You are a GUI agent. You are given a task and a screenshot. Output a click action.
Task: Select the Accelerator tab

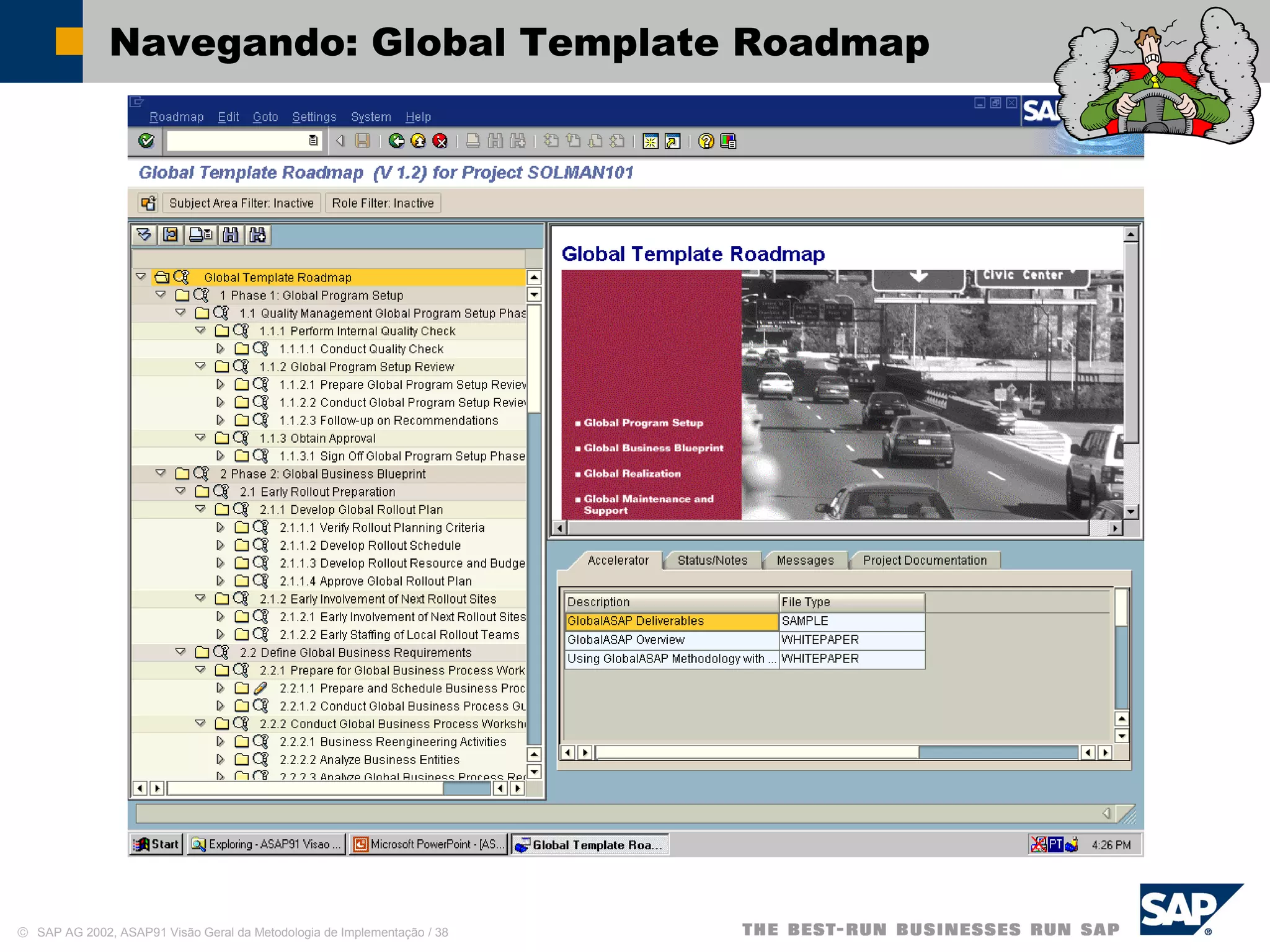[x=618, y=560]
